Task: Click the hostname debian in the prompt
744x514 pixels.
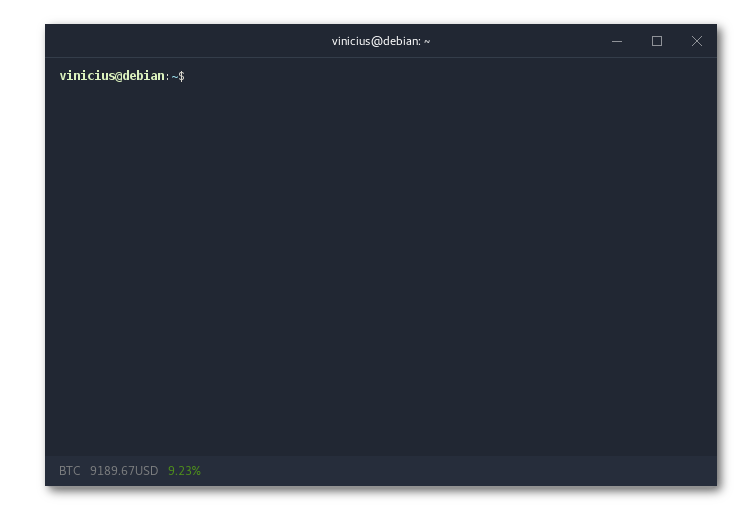Action: (x=143, y=76)
